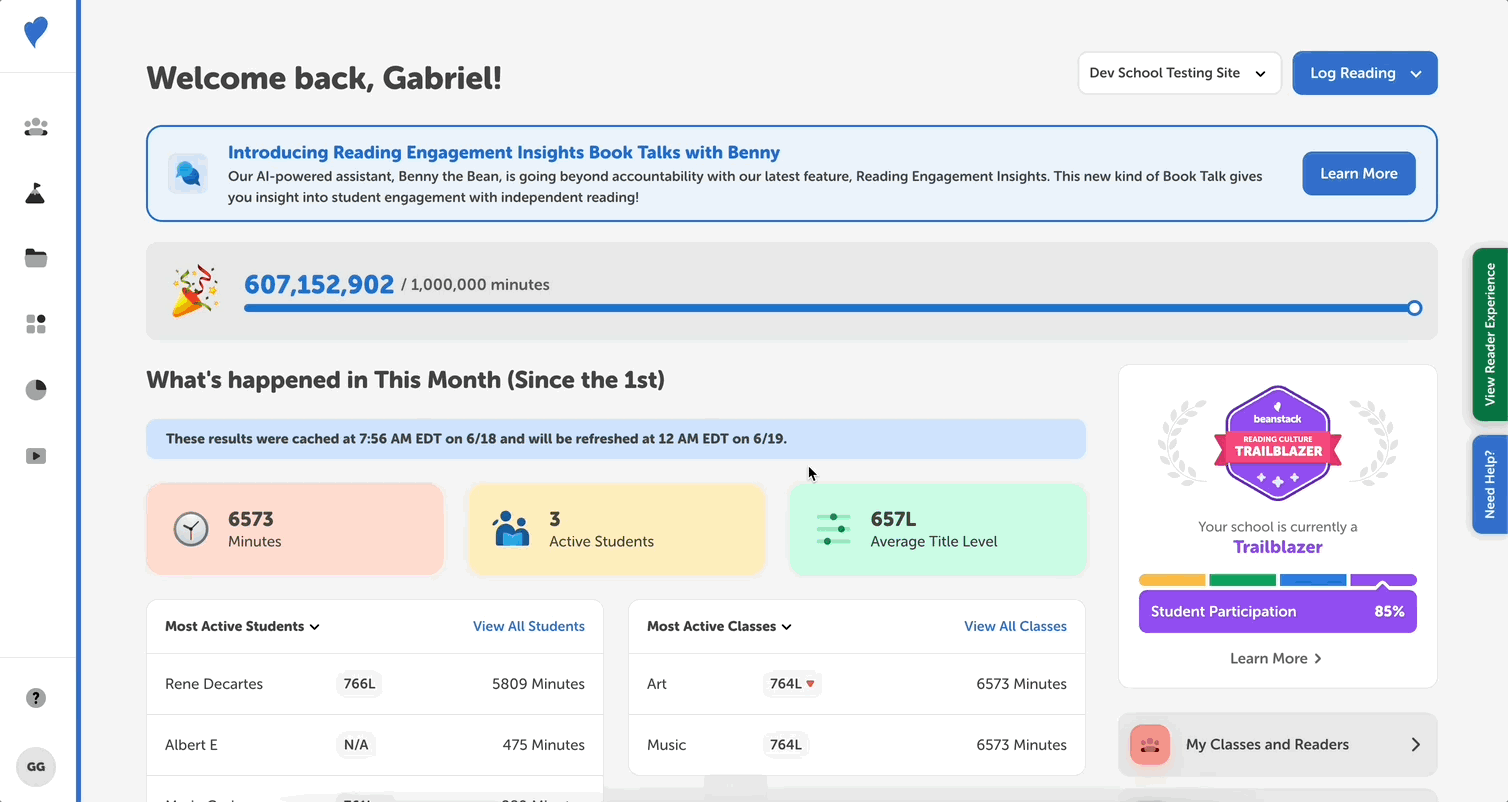Expand the Log Reading dropdown button
This screenshot has height=802, width=1508.
[x=1364, y=73]
